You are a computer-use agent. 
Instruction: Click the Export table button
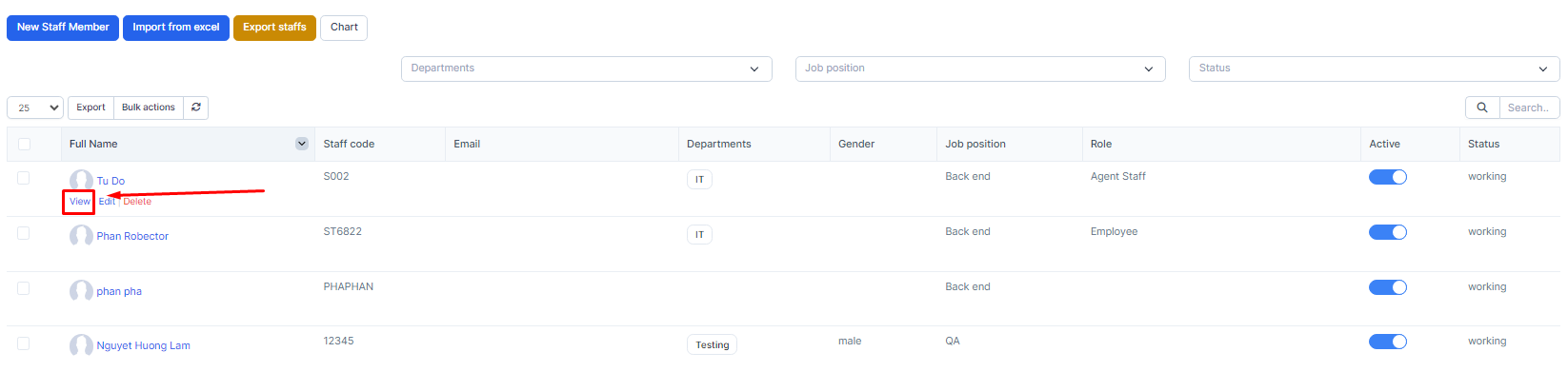click(91, 108)
